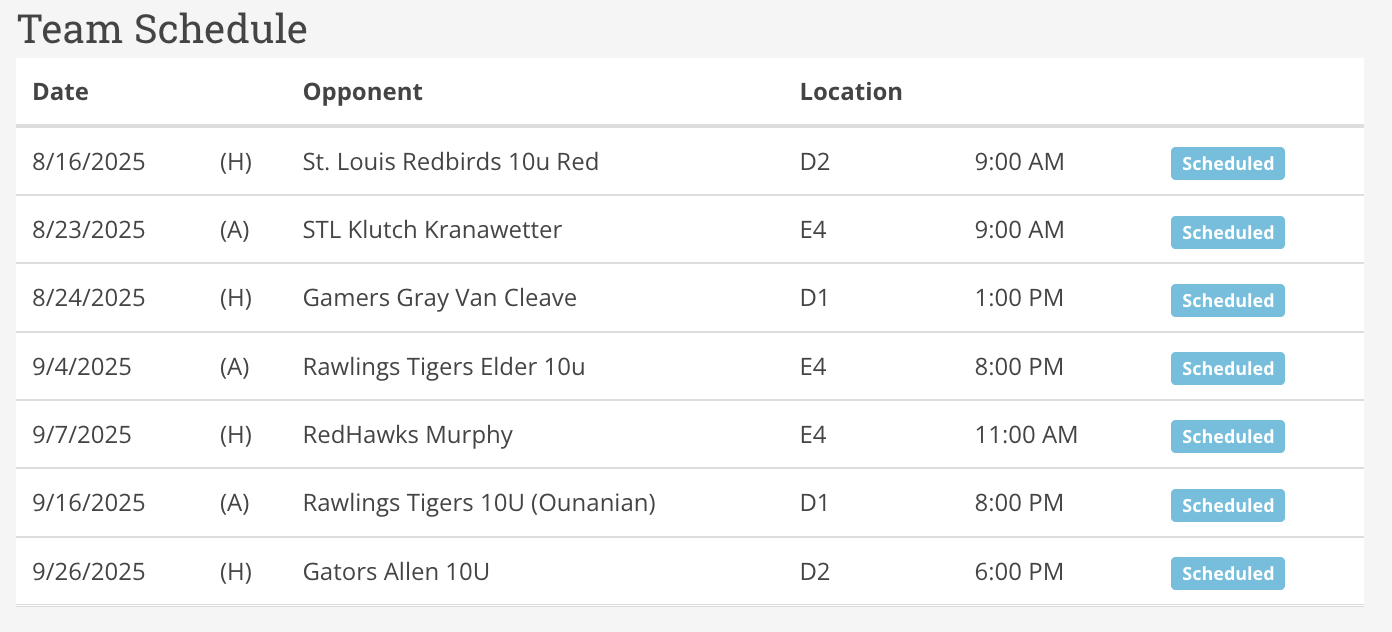Screen dimensions: 1392x632
Task: Click the Opponent column header
Action: pyautogui.click(x=362, y=92)
